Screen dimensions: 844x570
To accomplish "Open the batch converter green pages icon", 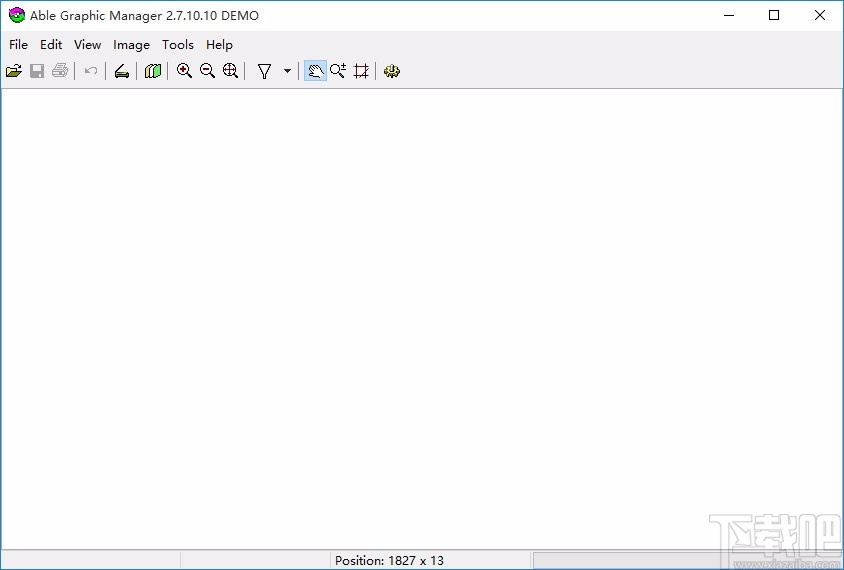I will (x=153, y=71).
